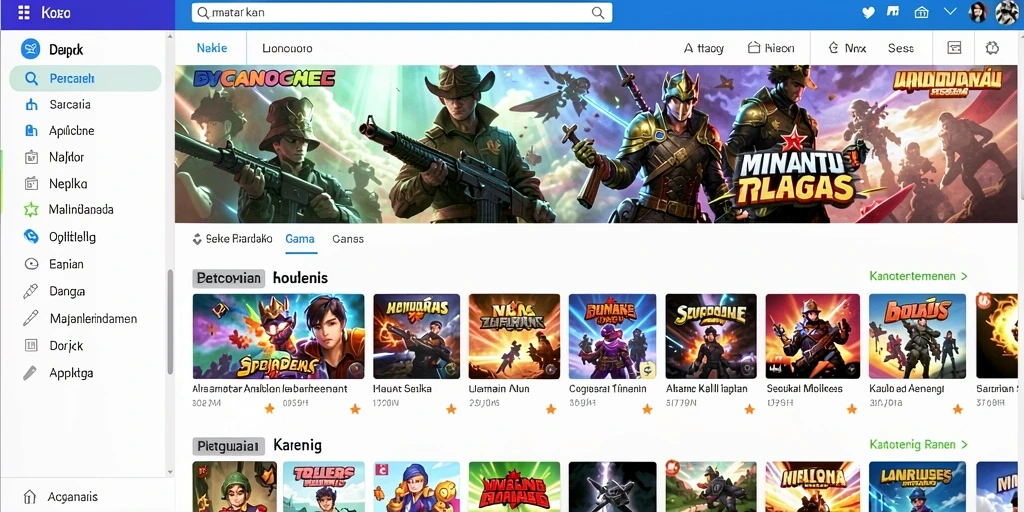1024x512 pixels.
Task: Open the Seoukal Moilcees game thumbnail
Action: 812,336
